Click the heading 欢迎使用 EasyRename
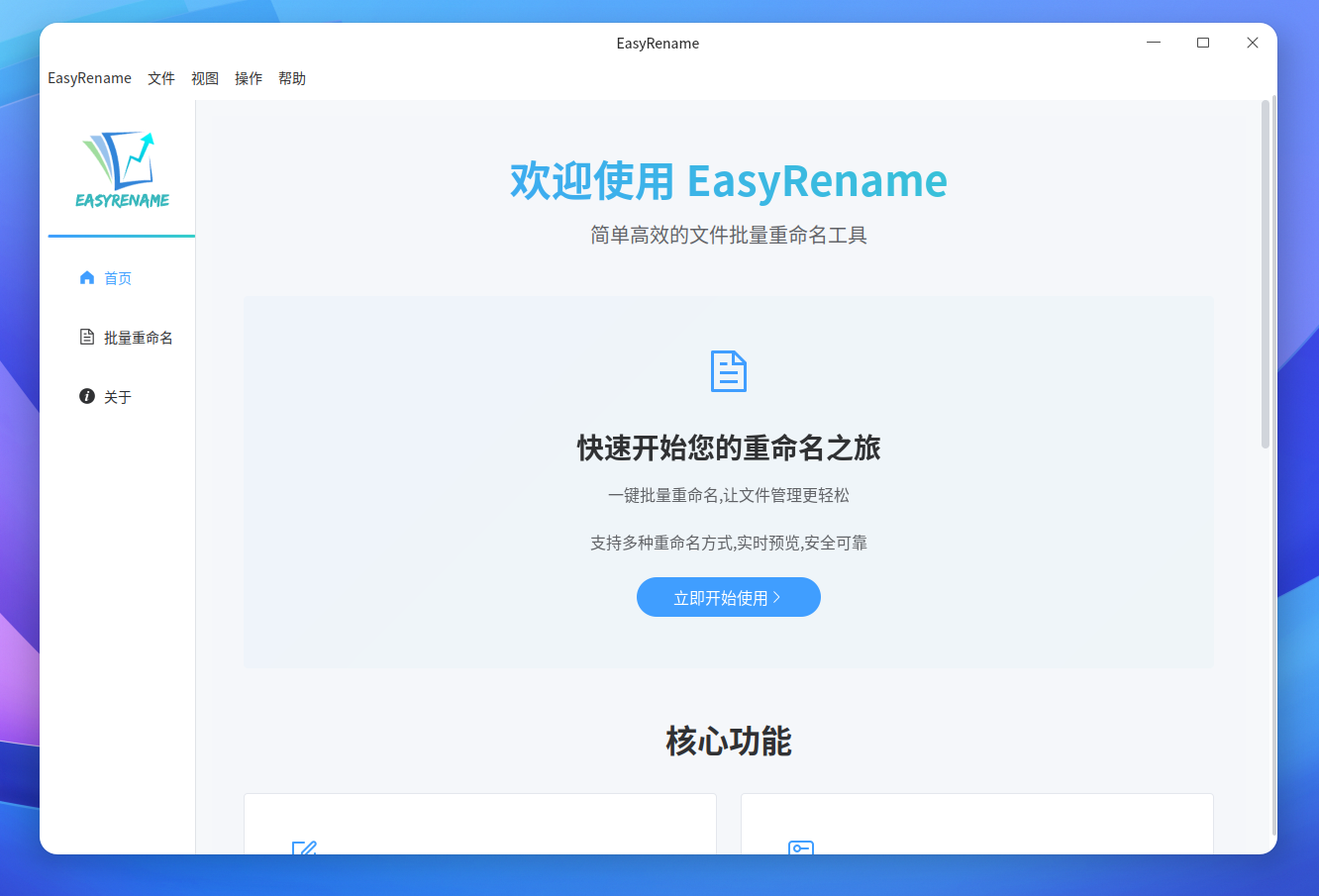 pyautogui.click(x=729, y=181)
